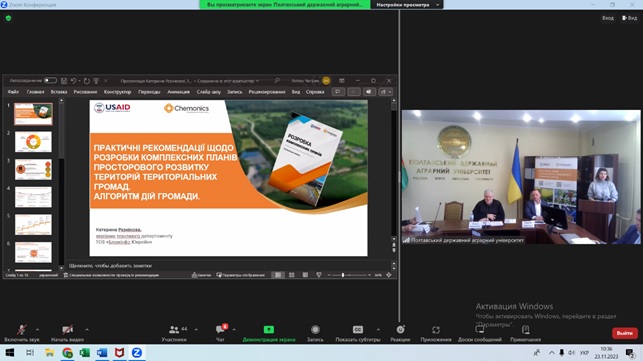Open Word from the taskbar
This screenshot has height=361, width=643.
102,353
